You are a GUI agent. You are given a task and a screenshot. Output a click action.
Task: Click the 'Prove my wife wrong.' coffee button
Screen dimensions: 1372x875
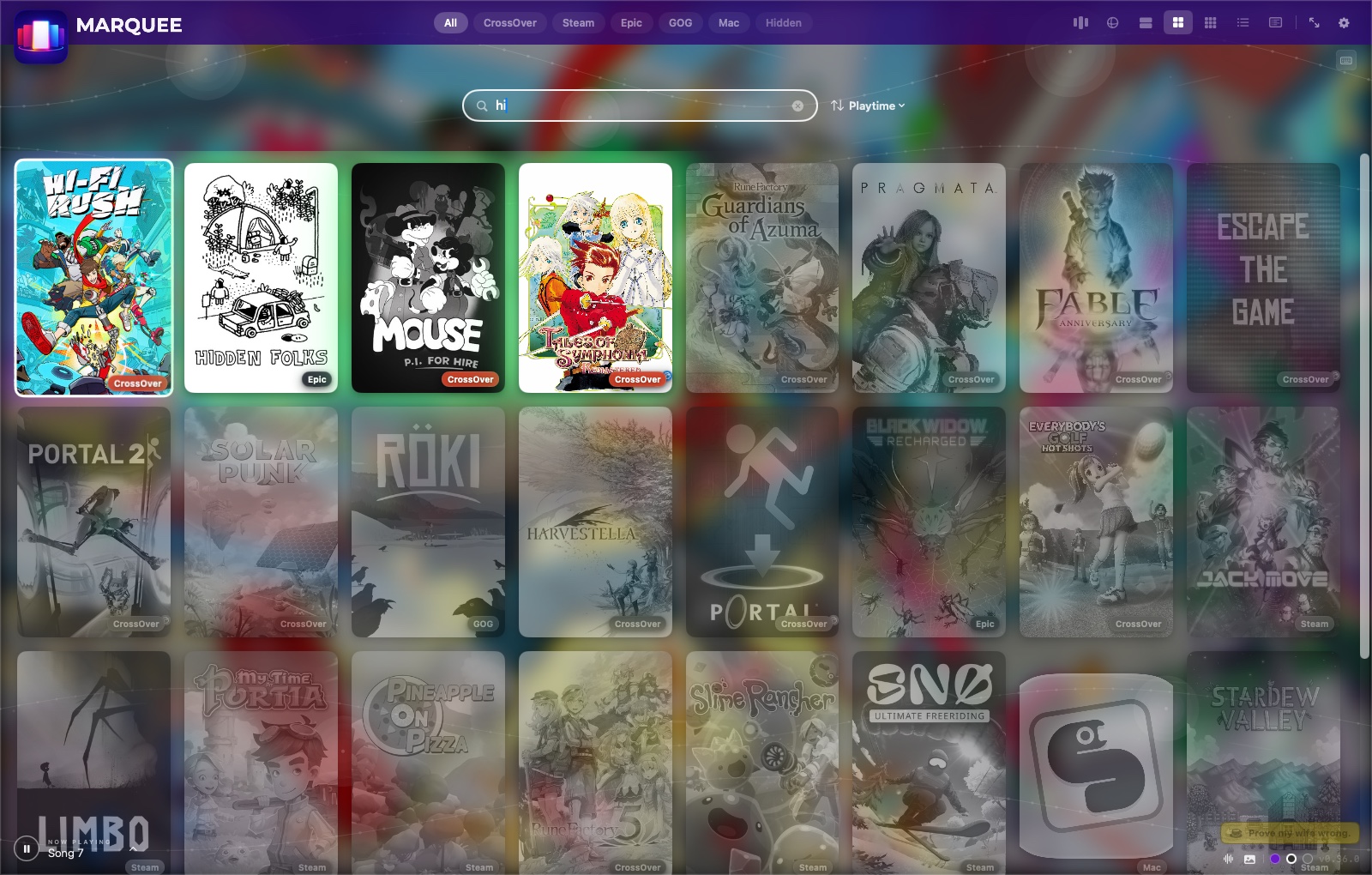click(1290, 833)
